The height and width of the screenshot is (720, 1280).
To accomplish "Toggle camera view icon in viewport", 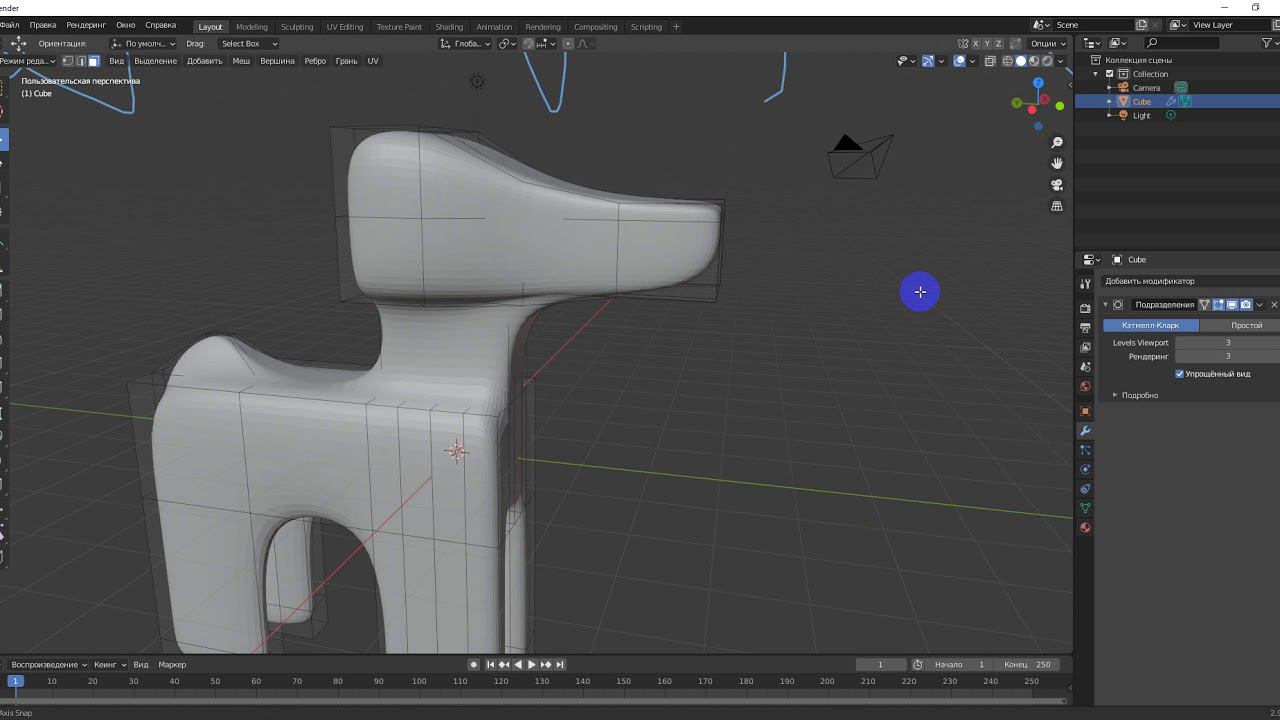I will tap(1057, 185).
